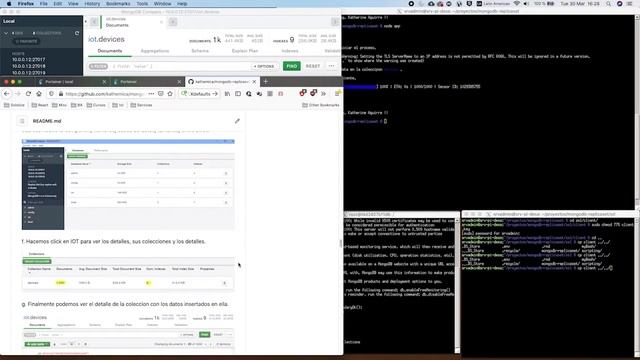
Task: Open the Window menu
Action: [x=162, y=4]
